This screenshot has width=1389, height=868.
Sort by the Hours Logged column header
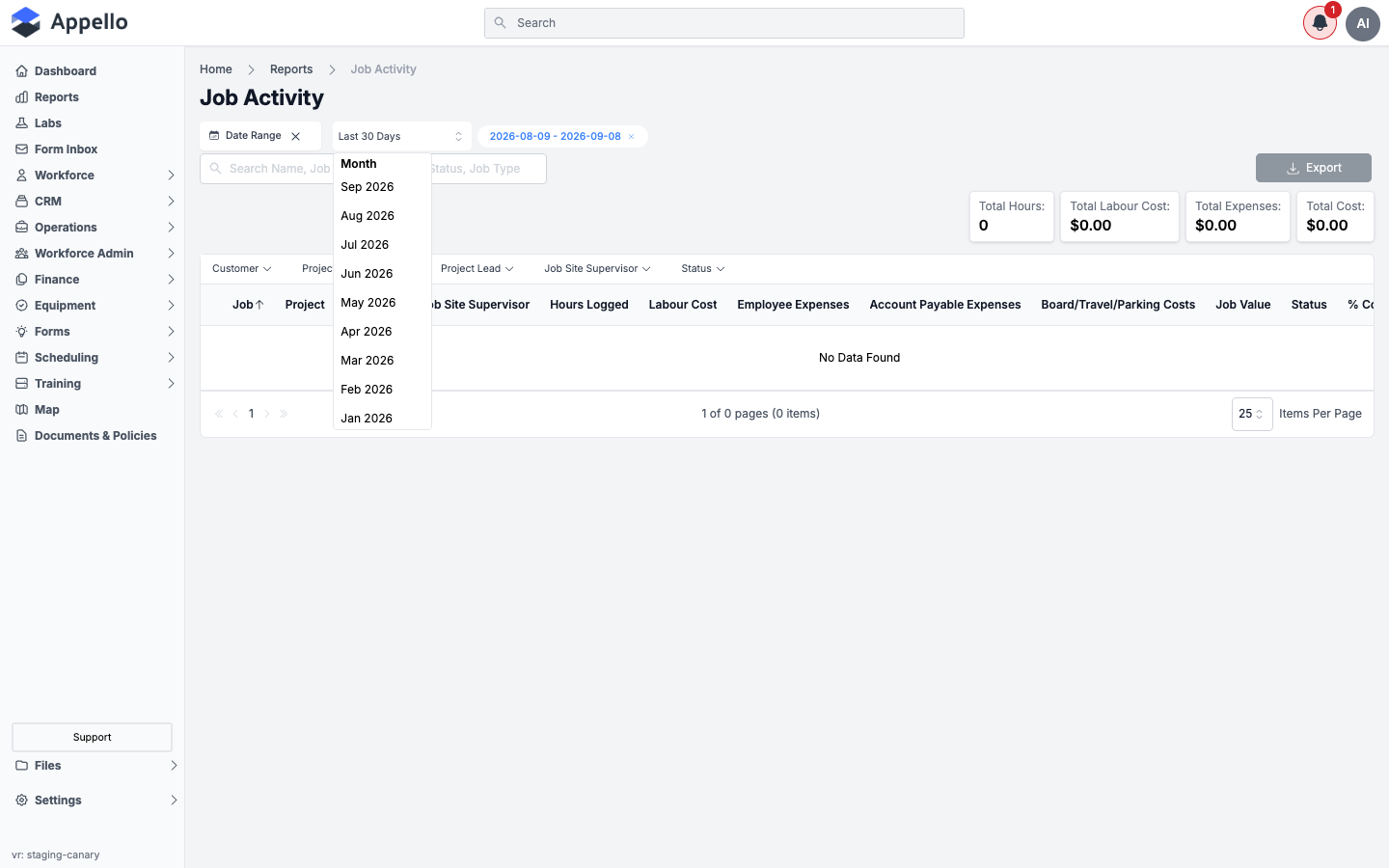click(589, 305)
